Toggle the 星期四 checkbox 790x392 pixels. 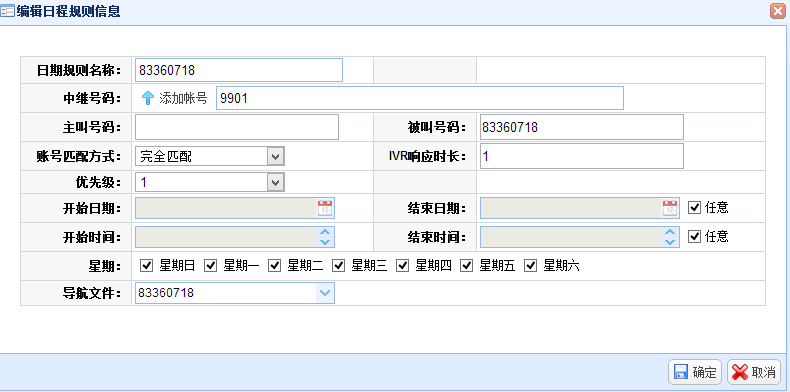pos(402,266)
